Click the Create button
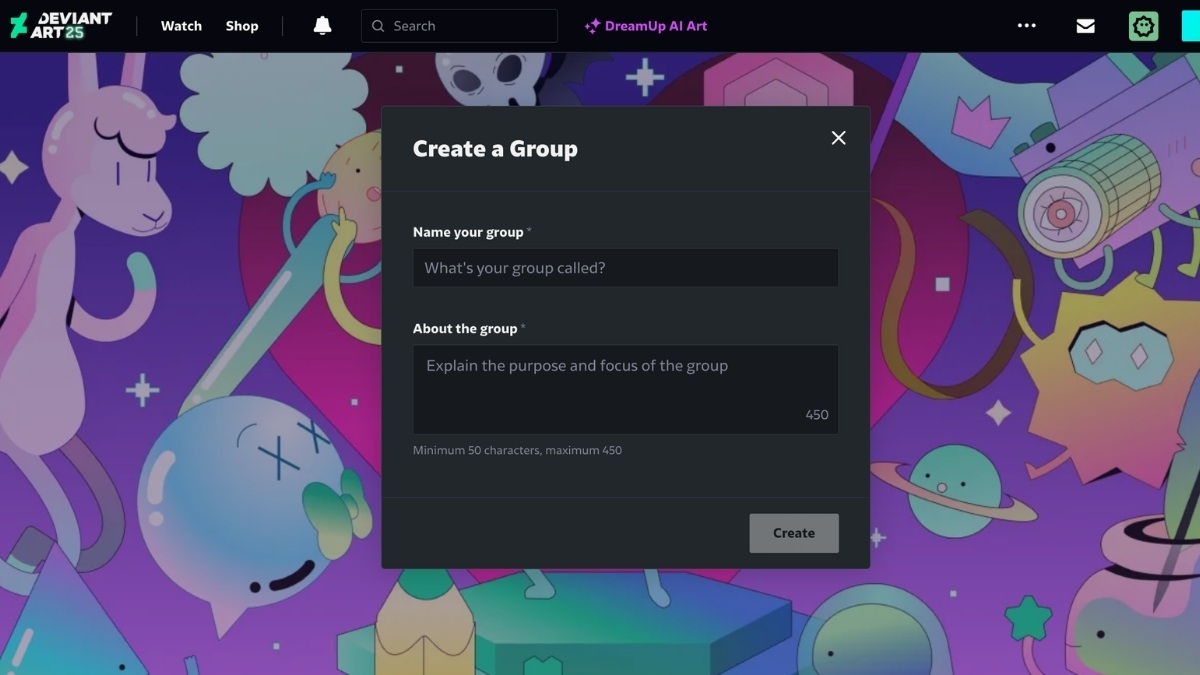This screenshot has height=675, width=1200. [794, 533]
